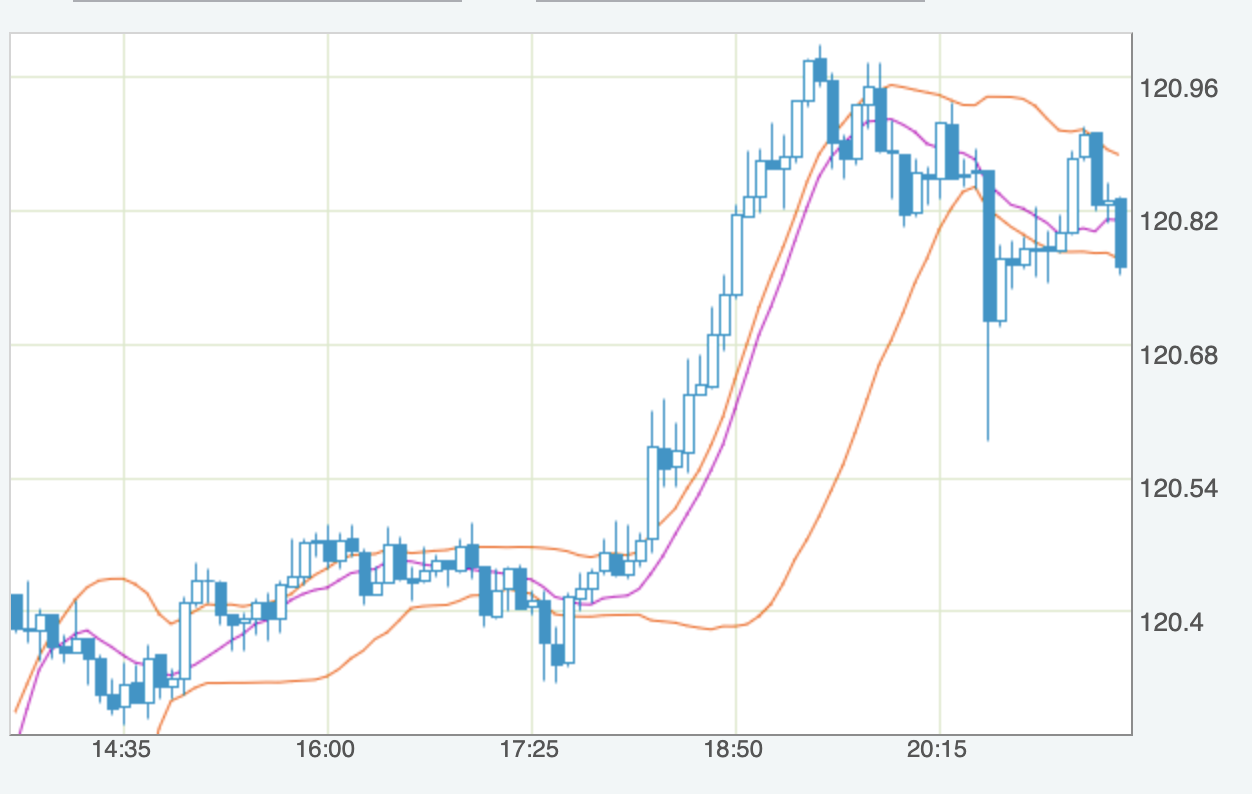Click the 120.96 price axis label
The width and height of the screenshot is (1252, 794).
point(1179,89)
